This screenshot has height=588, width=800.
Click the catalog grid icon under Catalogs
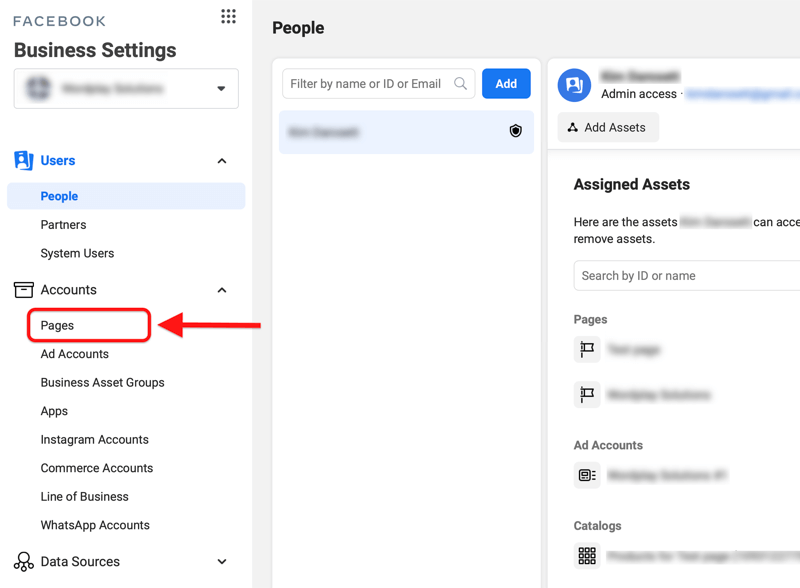click(x=587, y=555)
